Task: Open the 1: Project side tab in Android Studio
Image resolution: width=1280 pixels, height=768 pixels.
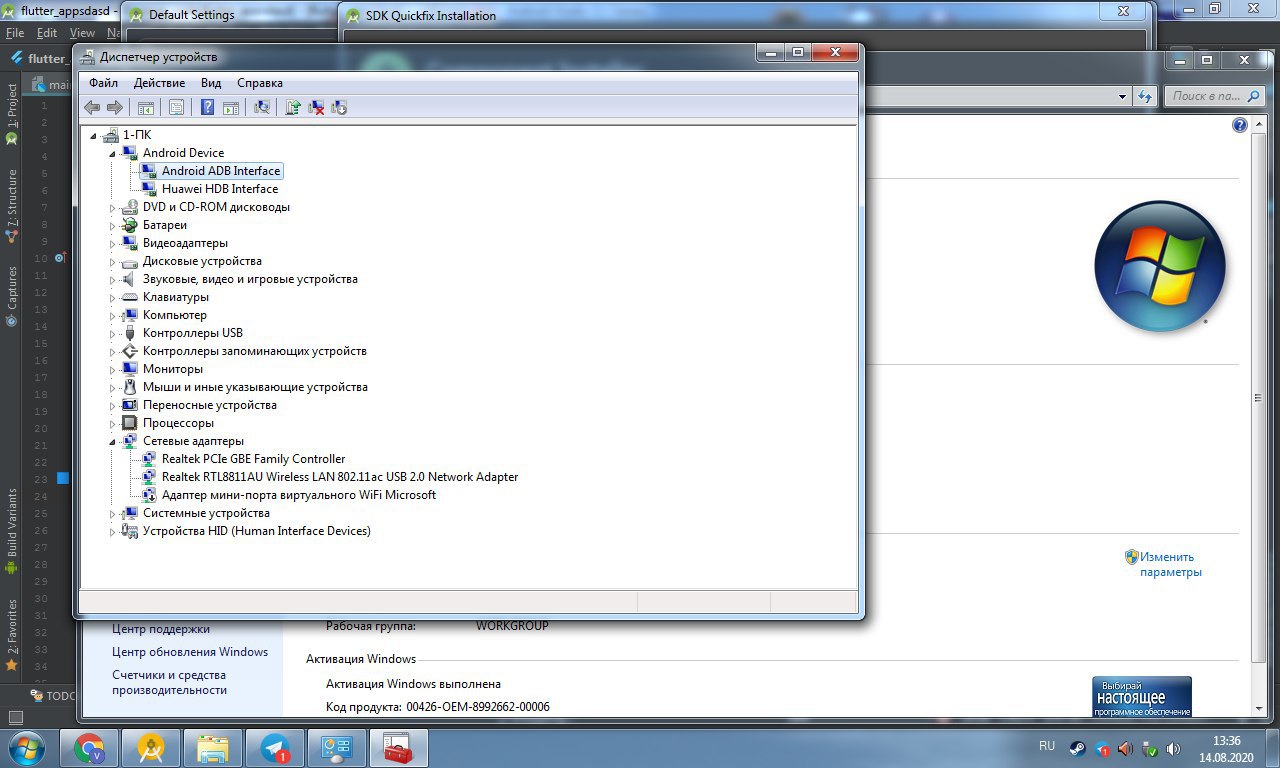Action: (x=11, y=113)
